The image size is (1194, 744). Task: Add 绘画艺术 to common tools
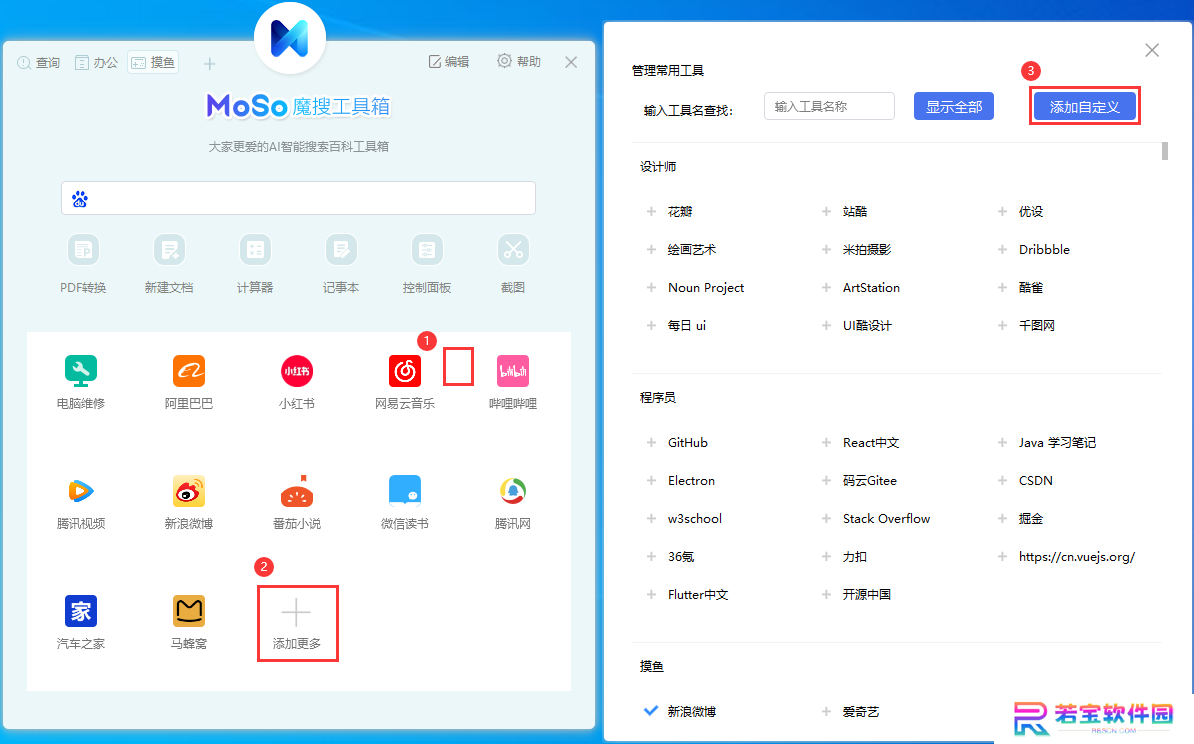point(651,250)
